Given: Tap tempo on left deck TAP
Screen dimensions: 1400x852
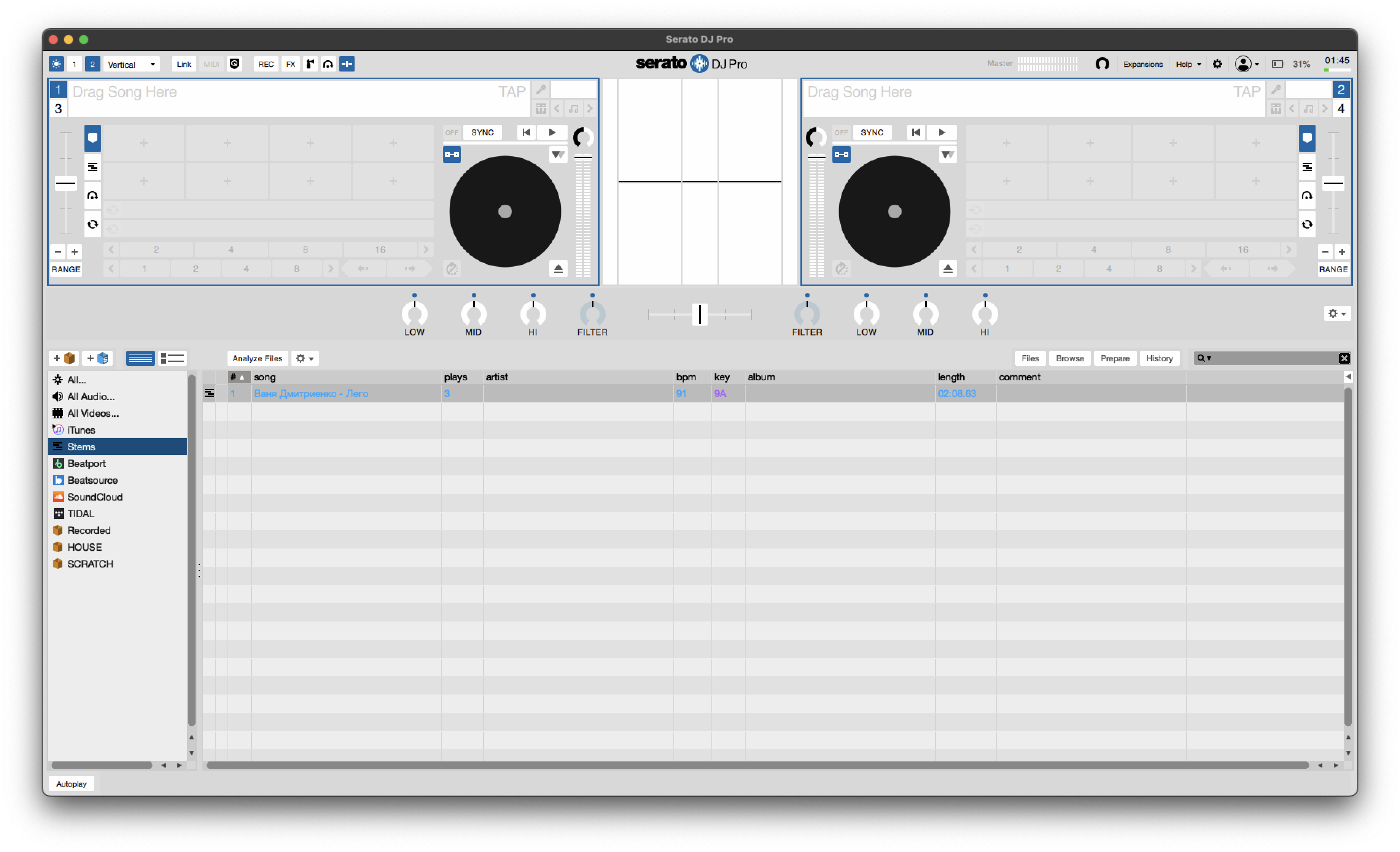Looking at the screenshot, I should 512,91.
